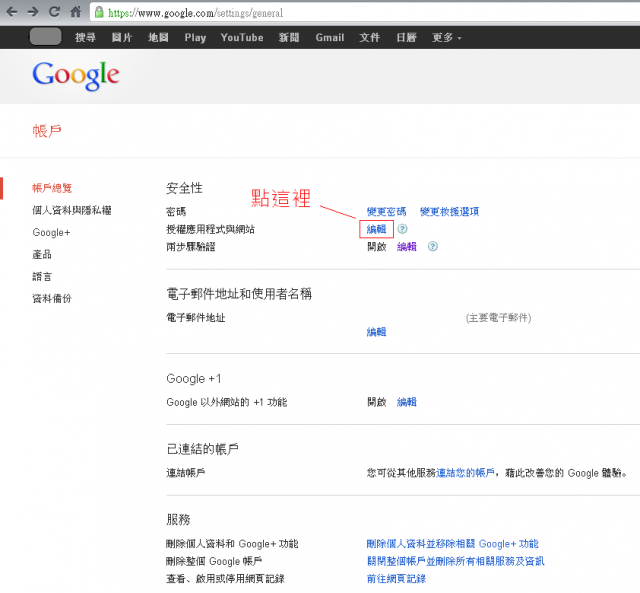Click the 變更救援選項 link

click(449, 211)
